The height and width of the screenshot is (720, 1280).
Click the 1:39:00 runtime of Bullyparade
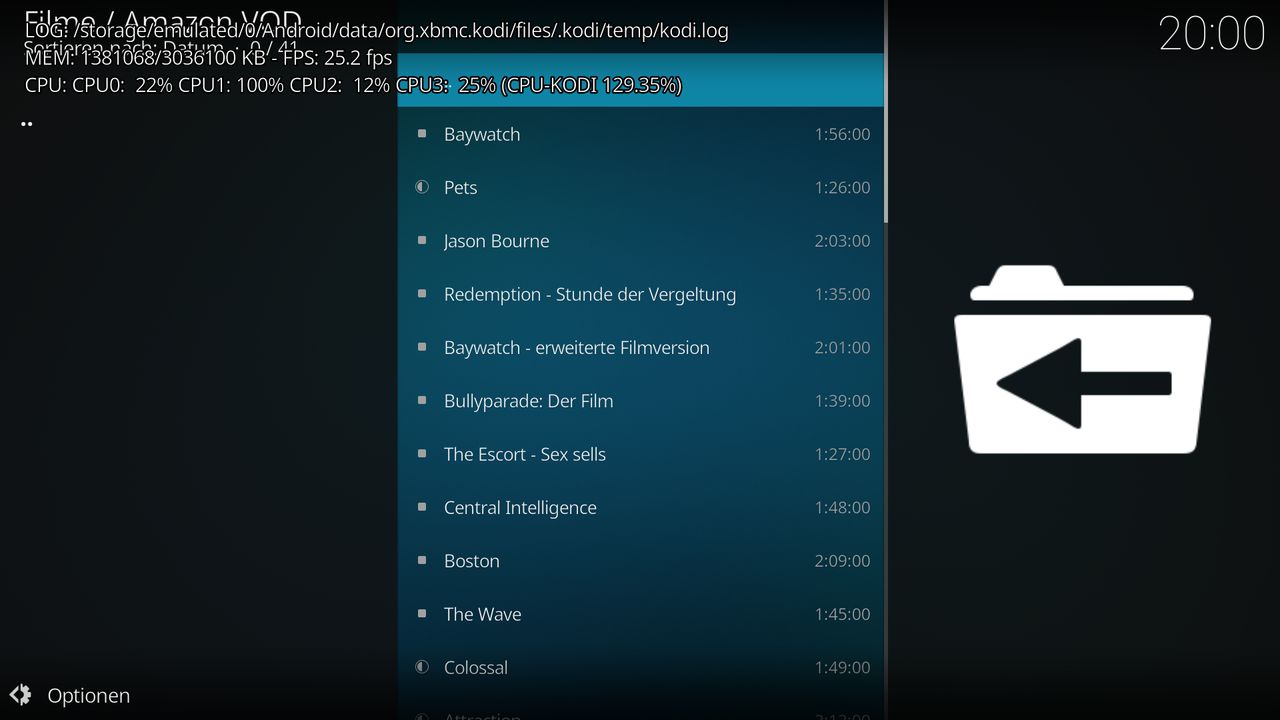click(x=842, y=400)
